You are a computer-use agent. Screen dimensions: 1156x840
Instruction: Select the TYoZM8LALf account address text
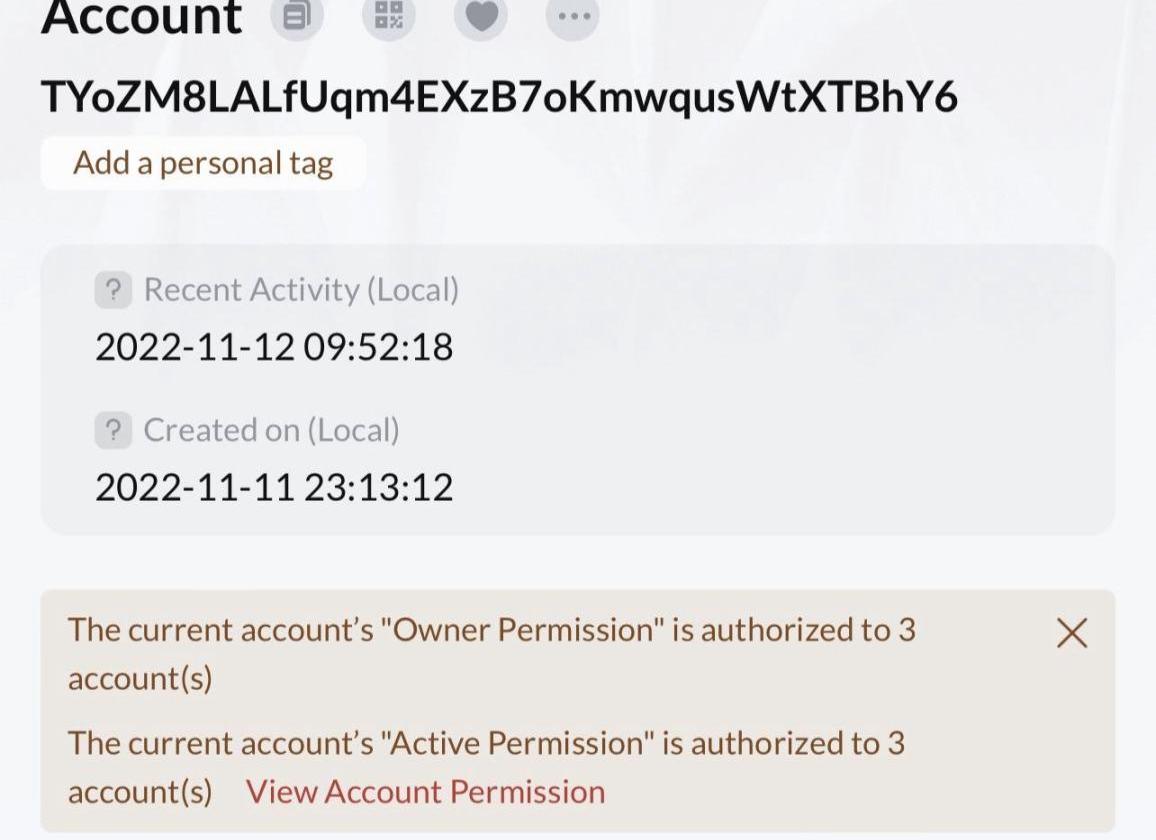(x=499, y=97)
